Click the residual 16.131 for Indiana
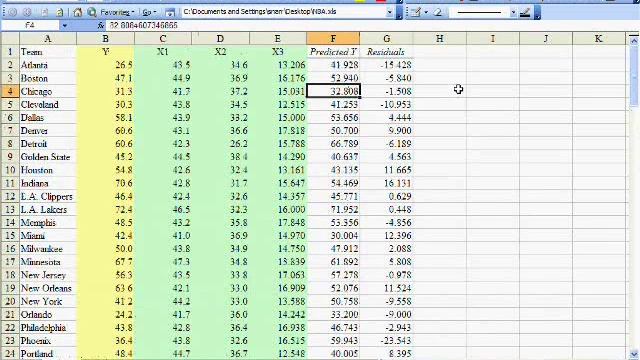The image size is (640, 360). (386, 183)
